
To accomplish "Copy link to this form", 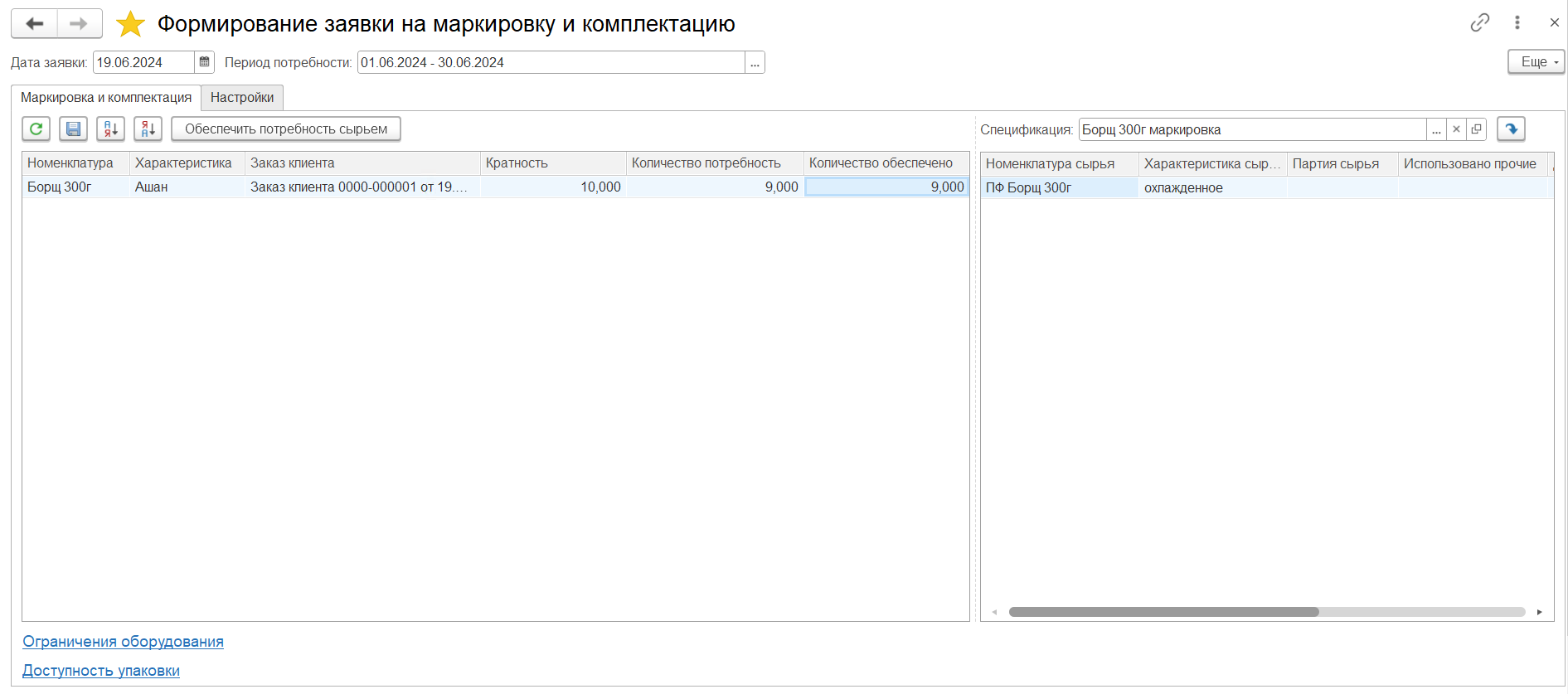I will 1479,23.
